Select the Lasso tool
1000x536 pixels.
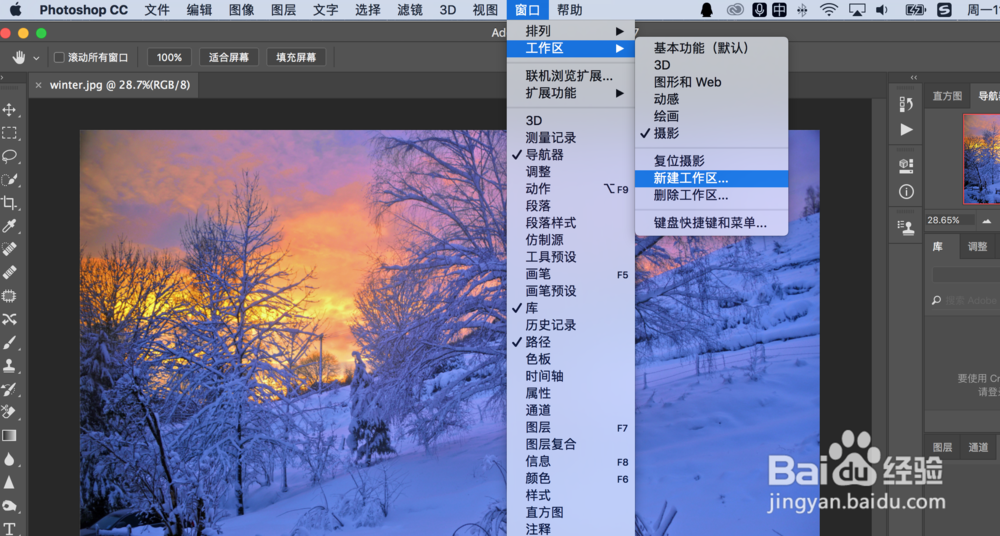(x=9, y=156)
